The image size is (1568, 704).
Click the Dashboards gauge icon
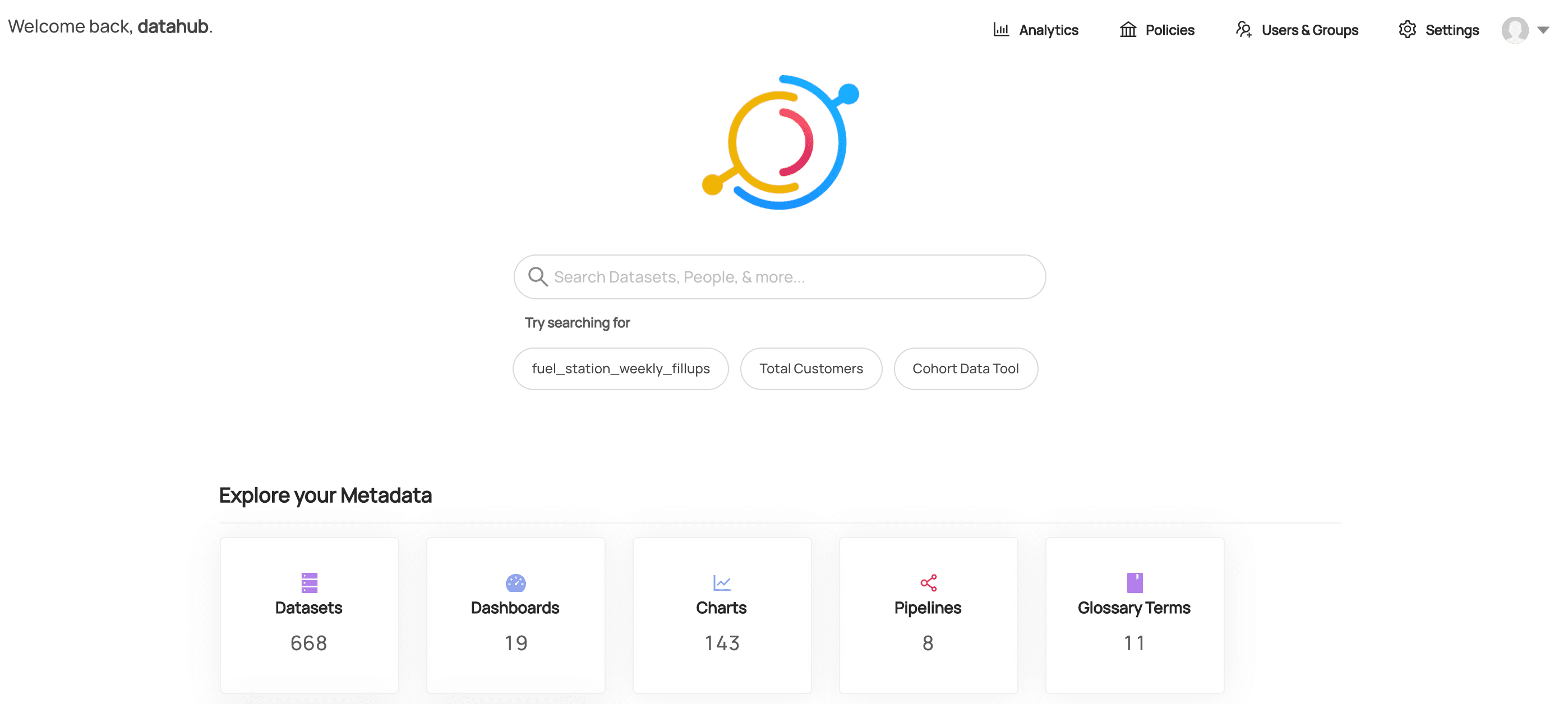coord(515,582)
